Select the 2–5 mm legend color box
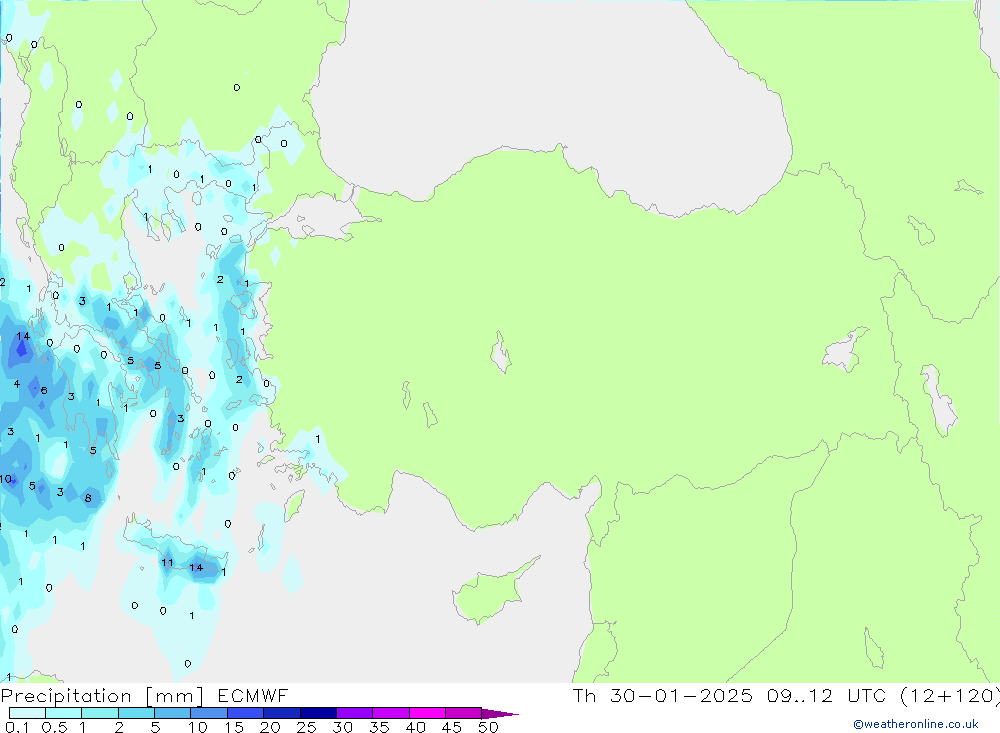The image size is (1000, 733). coord(136,713)
